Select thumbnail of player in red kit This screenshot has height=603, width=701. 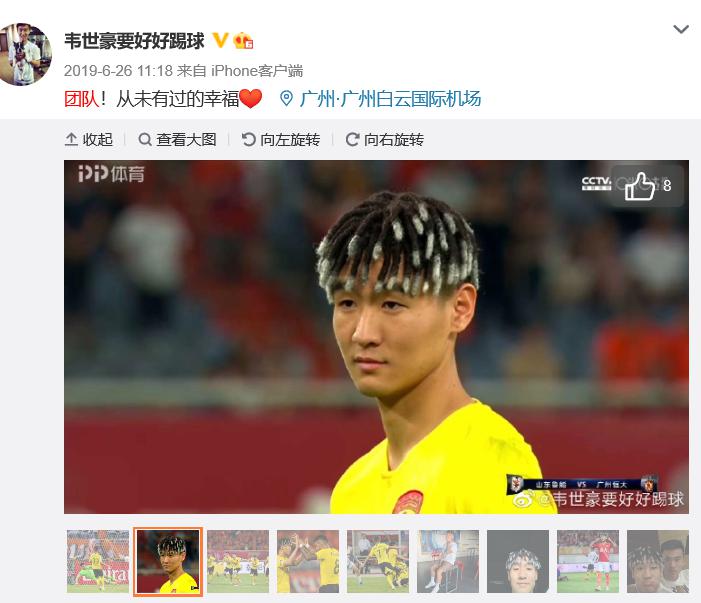[x=588, y=561]
